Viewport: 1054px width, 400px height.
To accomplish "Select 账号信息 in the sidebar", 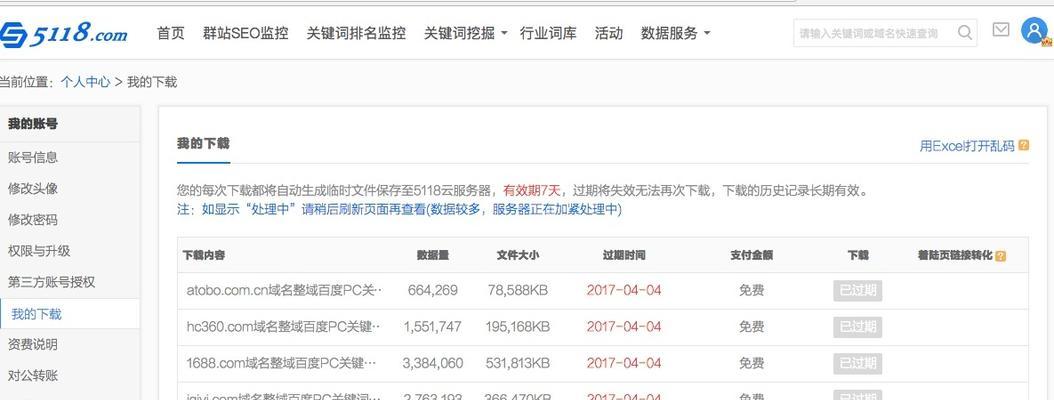I will coord(33,157).
